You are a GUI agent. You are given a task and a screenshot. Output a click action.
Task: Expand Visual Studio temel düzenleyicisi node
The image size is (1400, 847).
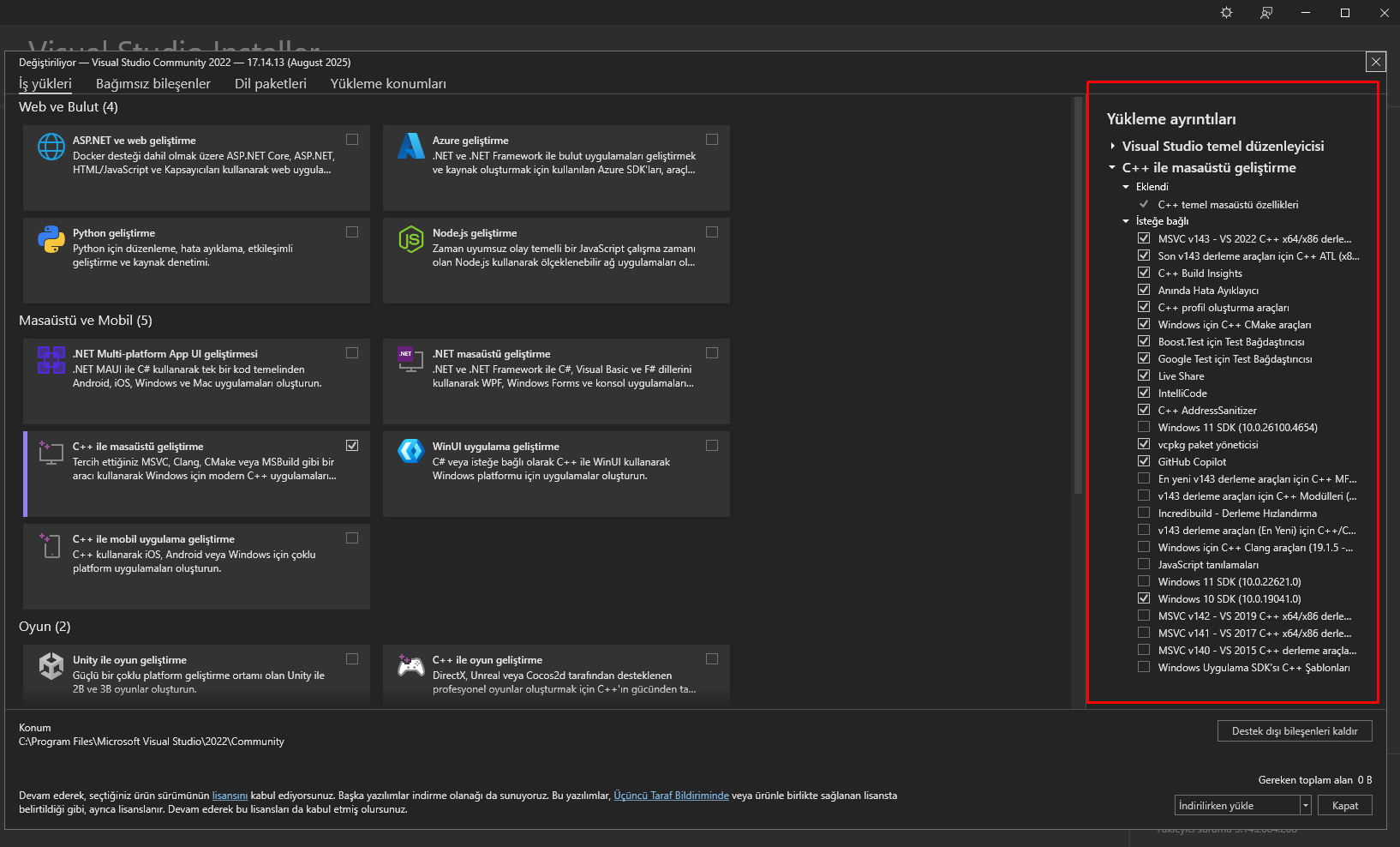(1112, 147)
